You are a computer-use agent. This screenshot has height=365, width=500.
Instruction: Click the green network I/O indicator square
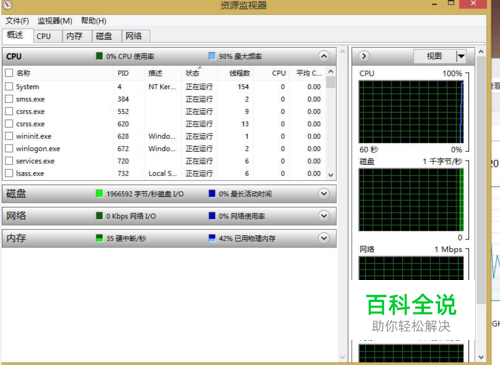point(99,216)
